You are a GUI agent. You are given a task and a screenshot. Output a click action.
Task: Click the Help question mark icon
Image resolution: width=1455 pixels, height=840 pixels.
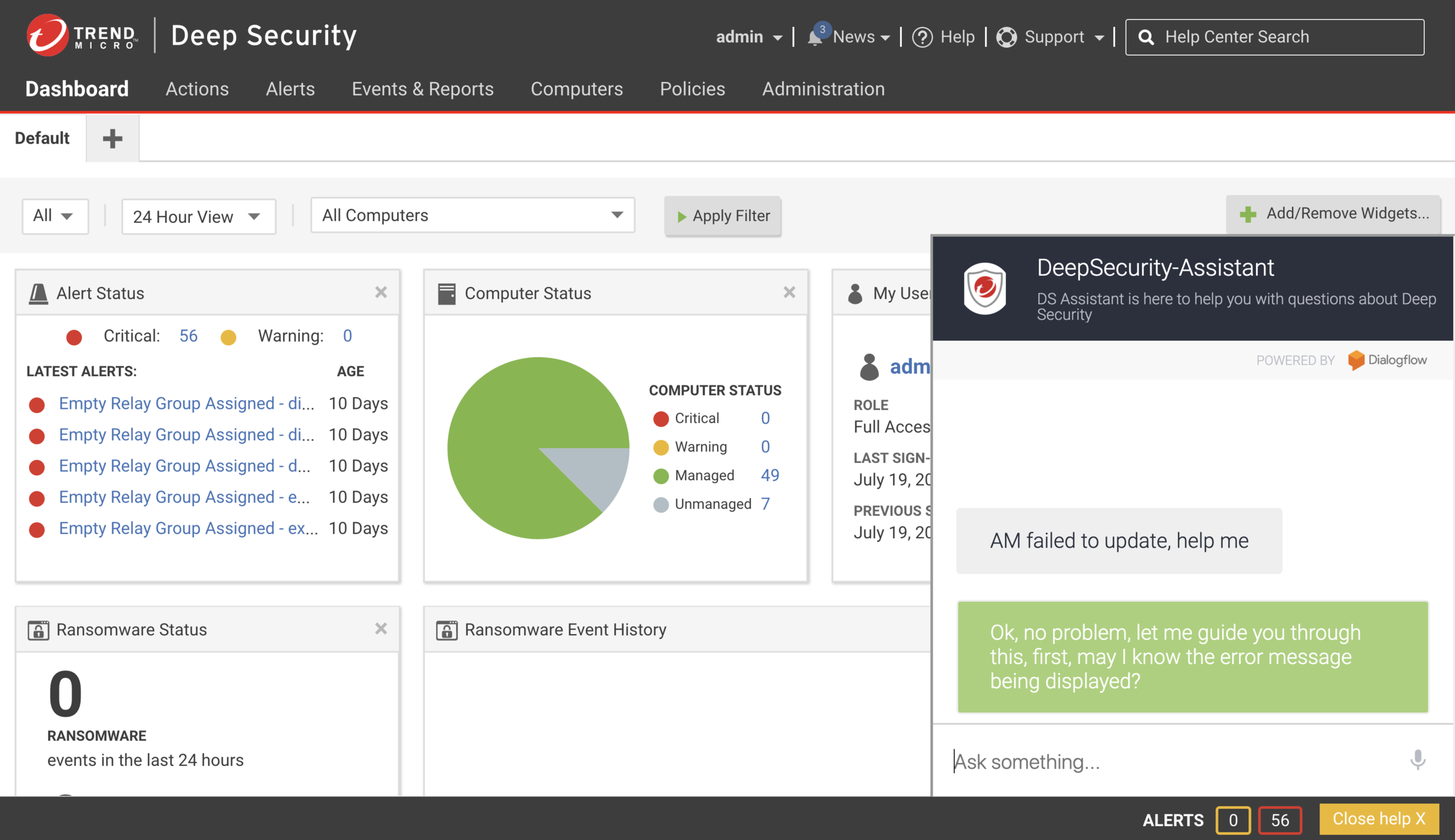pos(922,37)
